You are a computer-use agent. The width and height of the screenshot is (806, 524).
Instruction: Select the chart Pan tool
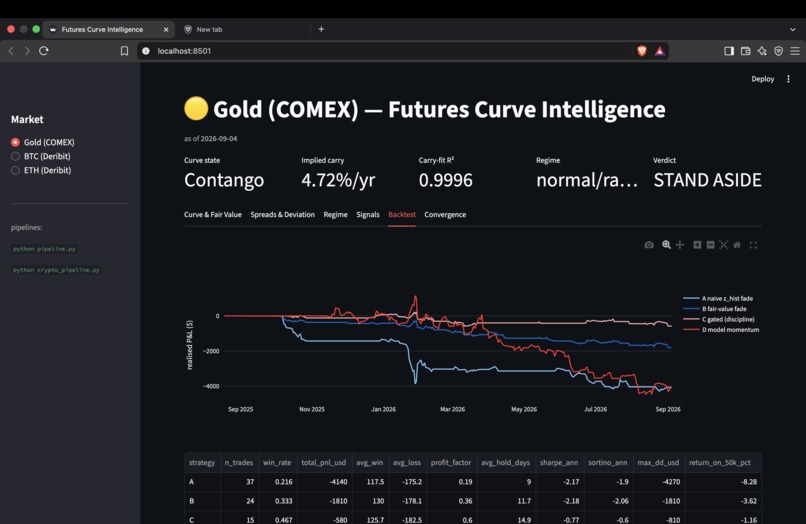pos(680,245)
